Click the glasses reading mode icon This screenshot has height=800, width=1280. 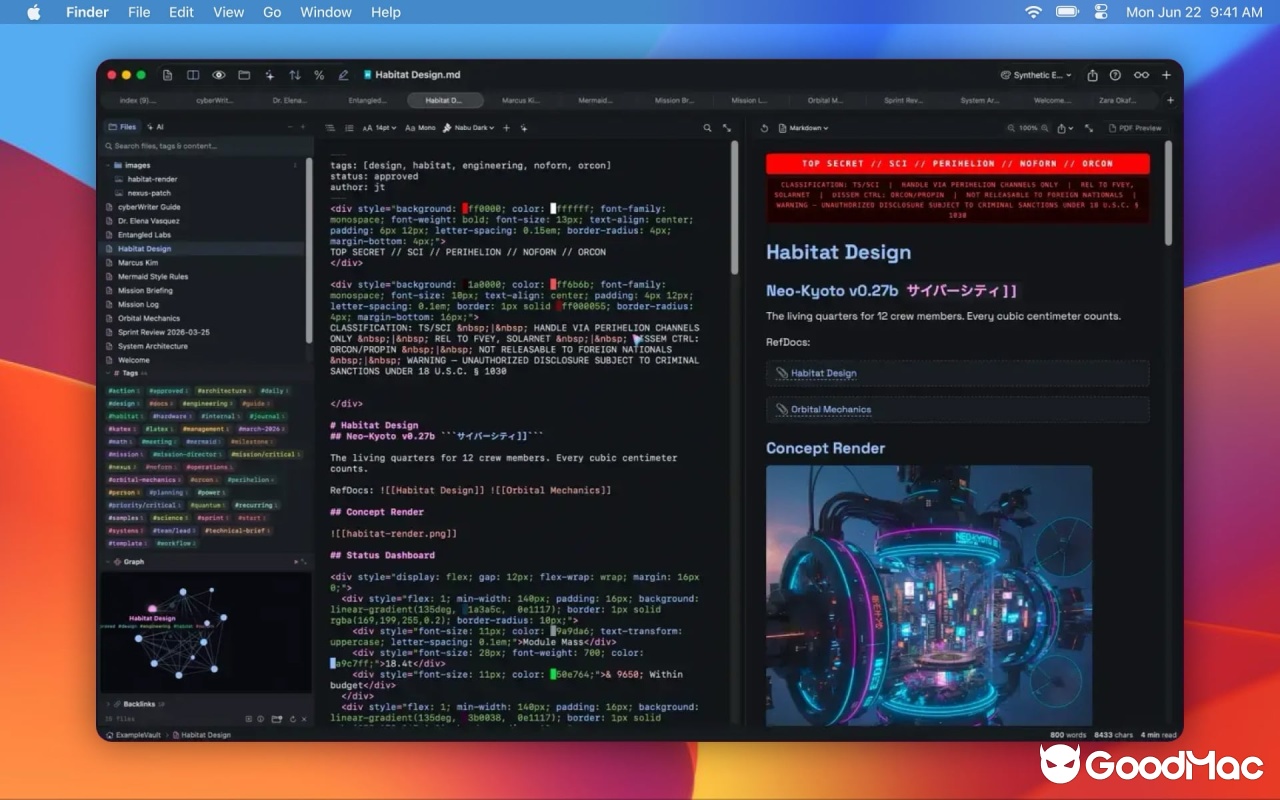pyautogui.click(x=1141, y=75)
